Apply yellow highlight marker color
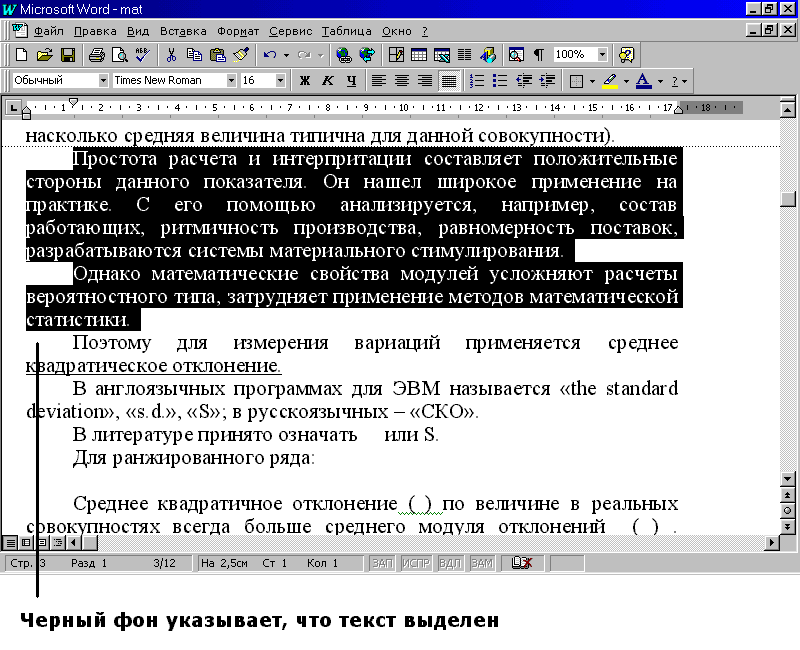 pyautogui.click(x=610, y=81)
